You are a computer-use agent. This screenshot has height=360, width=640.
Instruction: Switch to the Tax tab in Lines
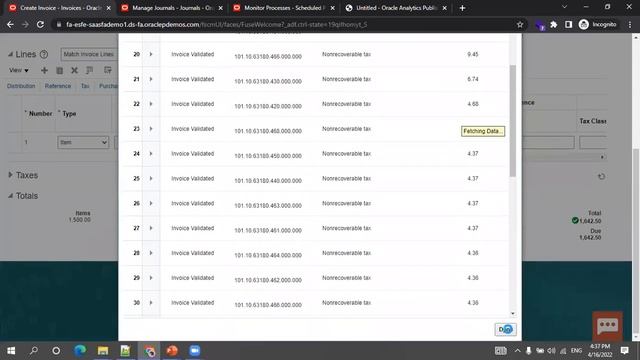click(x=85, y=86)
